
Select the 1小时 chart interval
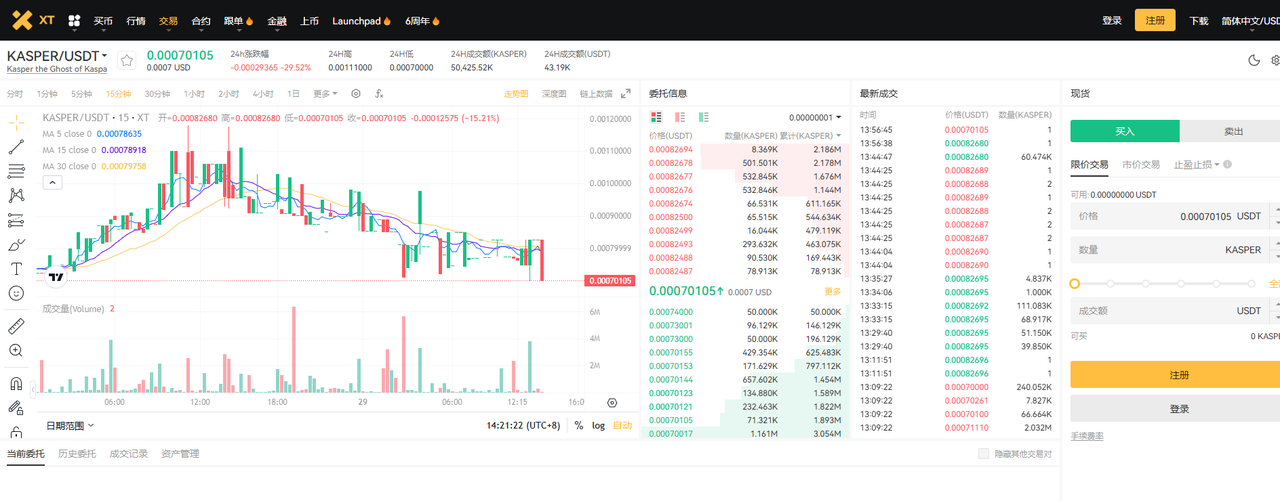(x=194, y=94)
